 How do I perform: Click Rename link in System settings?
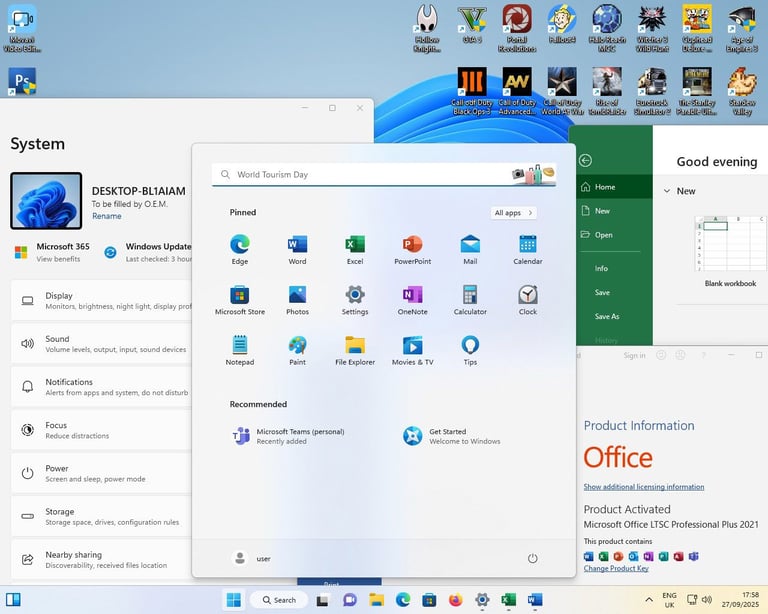click(x=107, y=216)
